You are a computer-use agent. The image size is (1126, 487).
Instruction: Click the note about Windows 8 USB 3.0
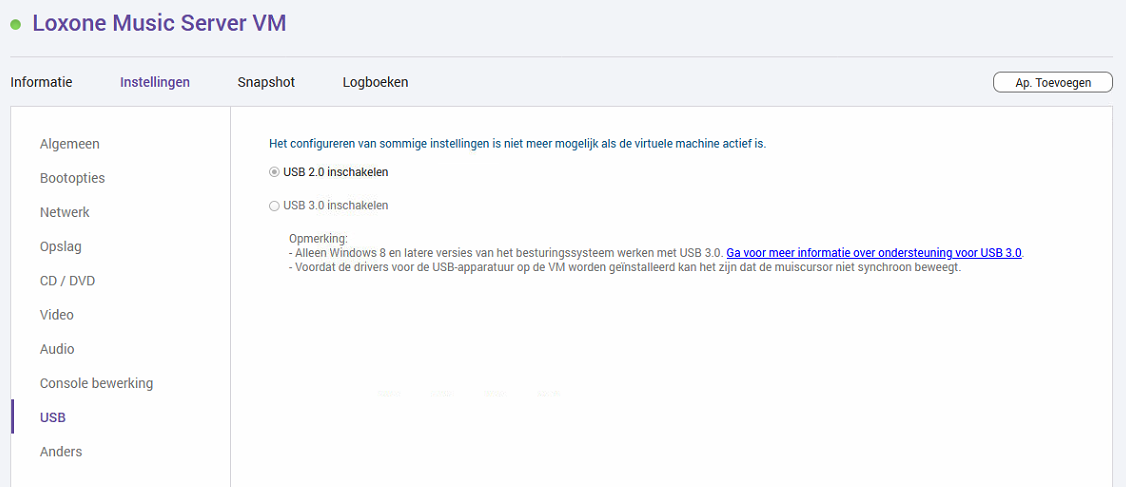[506, 253]
